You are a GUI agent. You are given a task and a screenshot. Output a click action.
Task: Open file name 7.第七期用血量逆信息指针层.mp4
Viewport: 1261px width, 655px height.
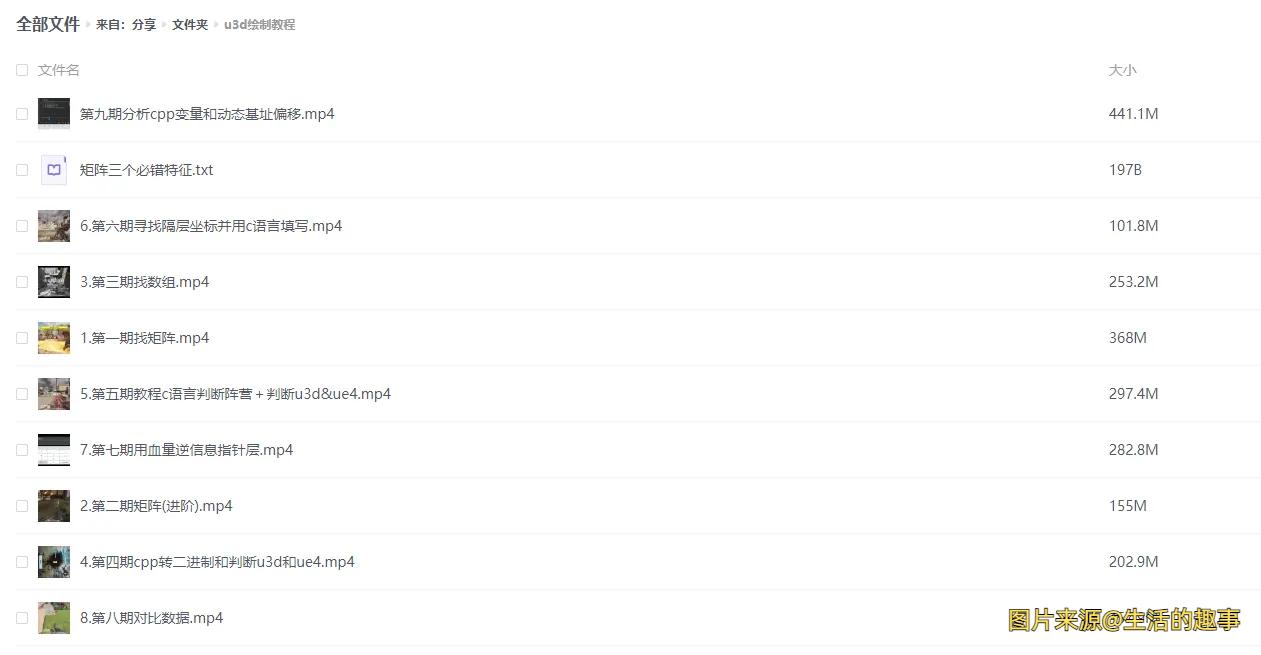[x=187, y=450]
